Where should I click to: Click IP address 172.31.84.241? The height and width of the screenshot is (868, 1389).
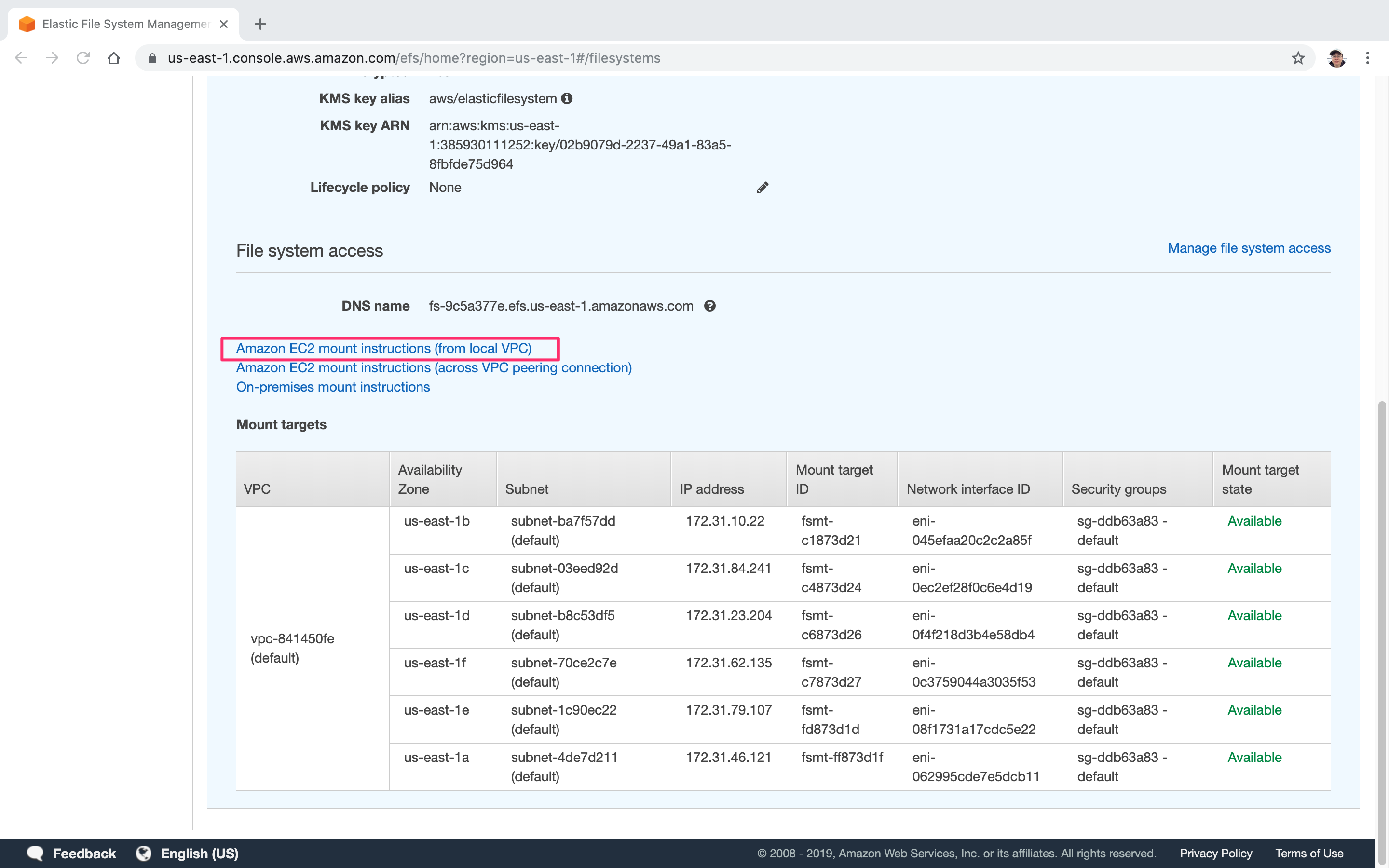point(728,569)
